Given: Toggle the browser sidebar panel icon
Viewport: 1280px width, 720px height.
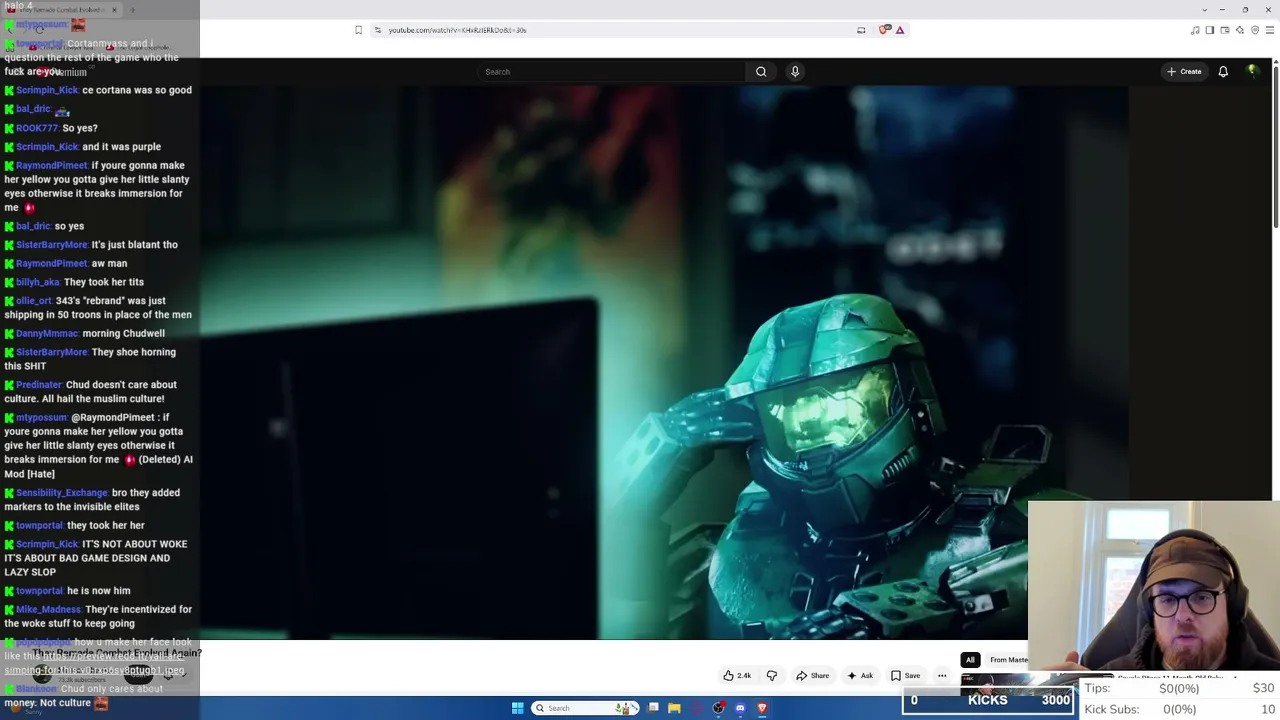Looking at the screenshot, I should [1210, 30].
